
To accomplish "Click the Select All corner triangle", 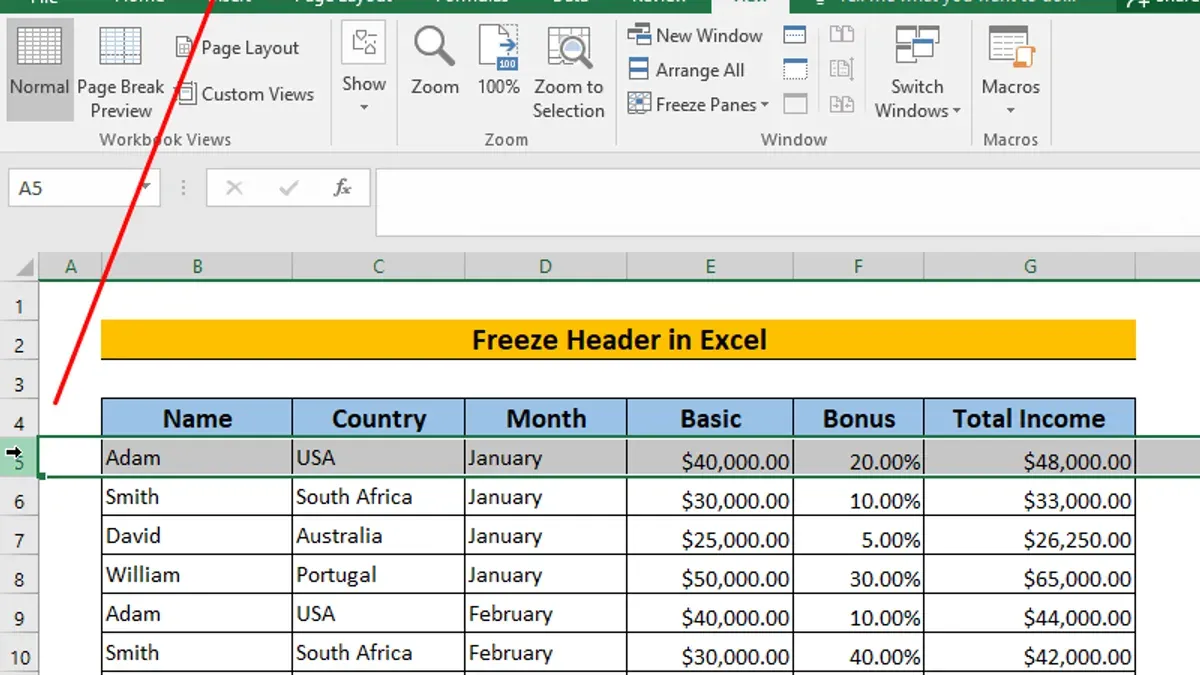I will pos(22,267).
